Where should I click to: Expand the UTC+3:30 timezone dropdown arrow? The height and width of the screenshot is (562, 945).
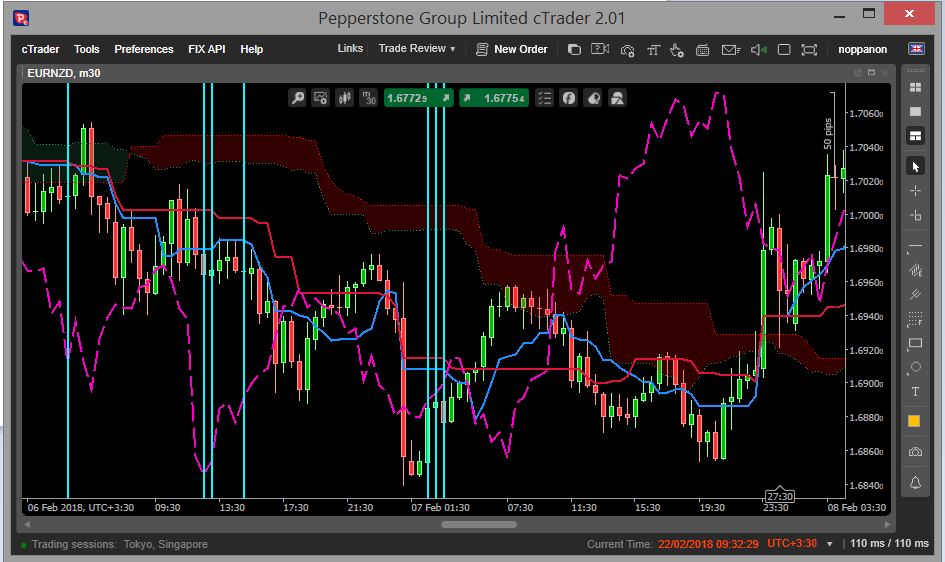830,544
